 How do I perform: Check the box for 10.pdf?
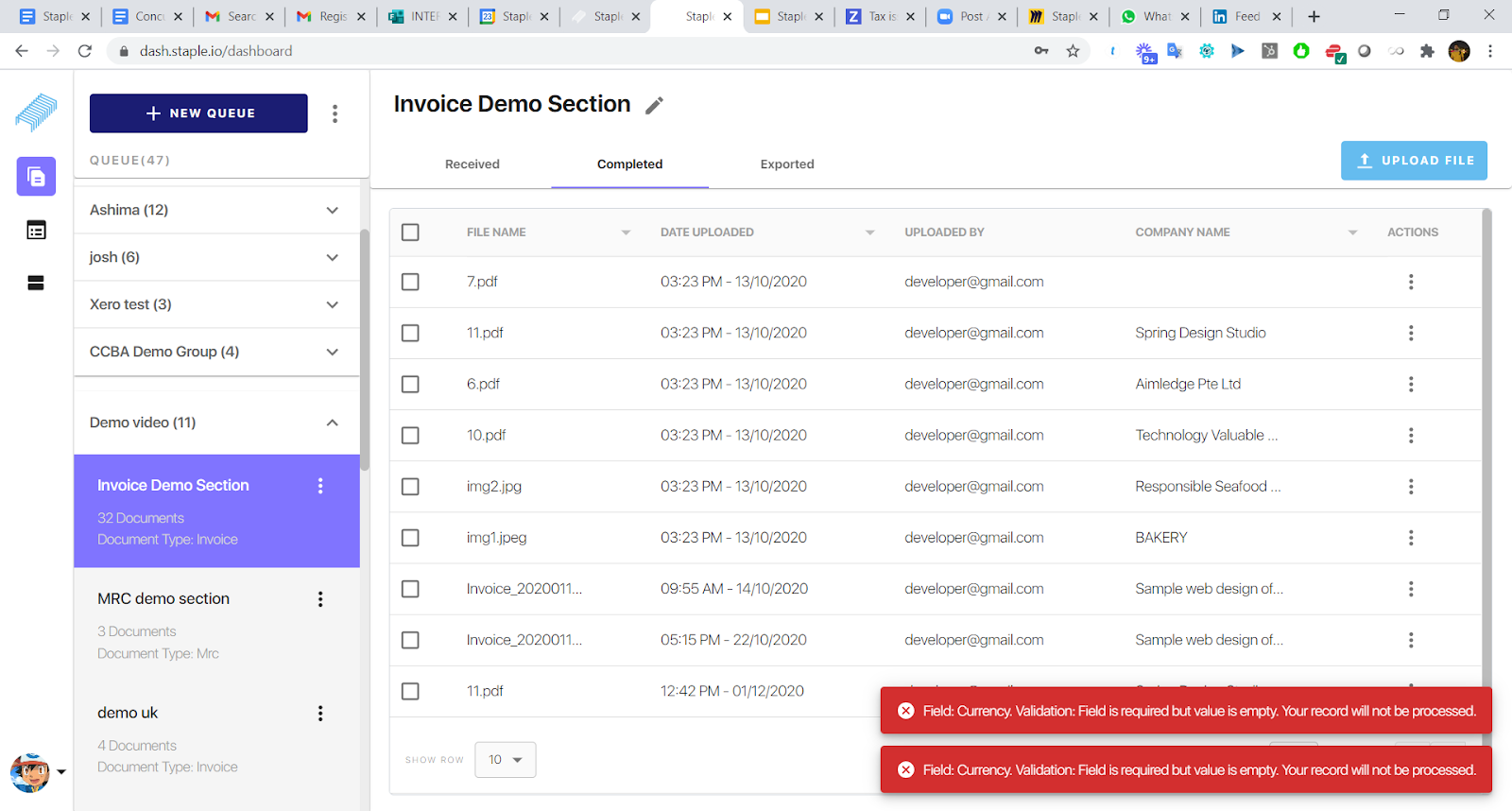410,435
